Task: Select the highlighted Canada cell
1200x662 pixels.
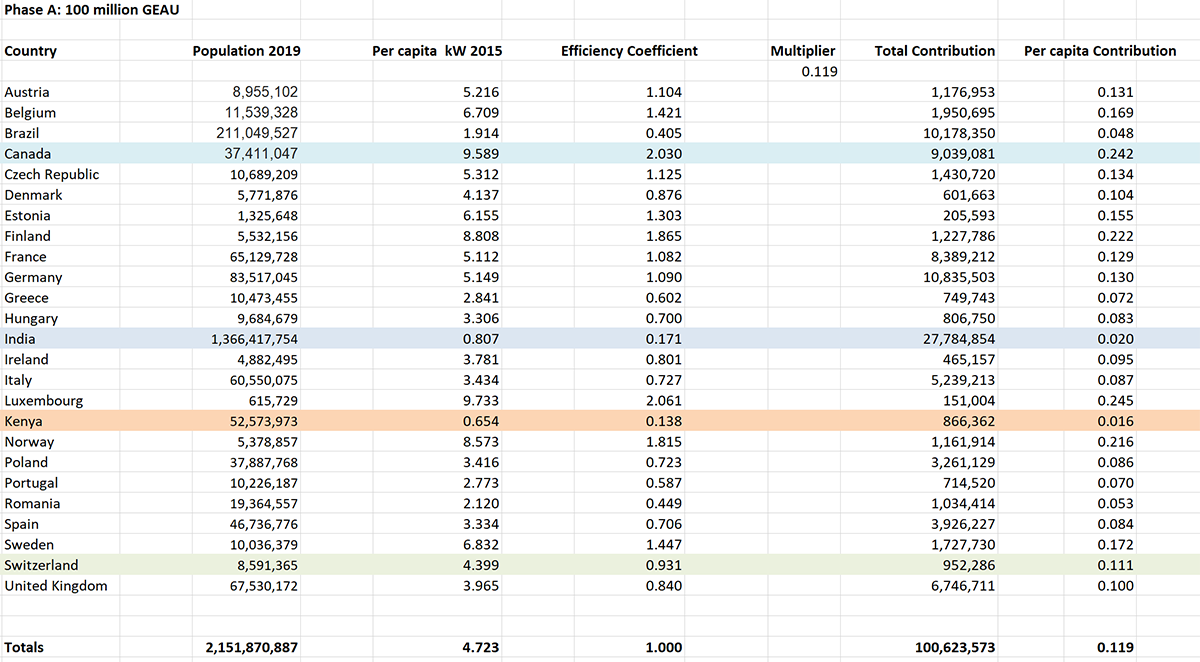Action: click(x=27, y=154)
